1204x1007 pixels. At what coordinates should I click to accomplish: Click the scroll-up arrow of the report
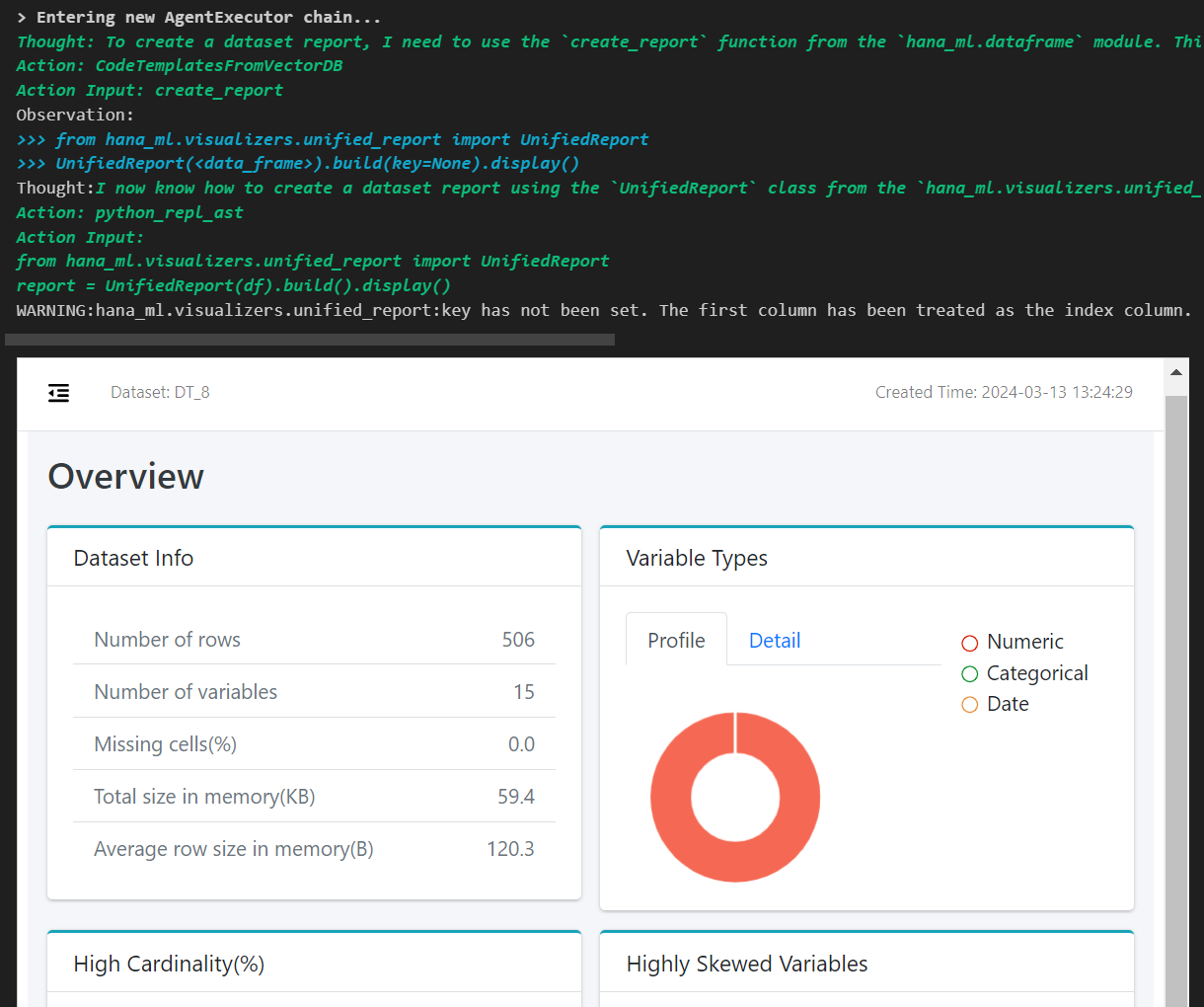point(1175,373)
